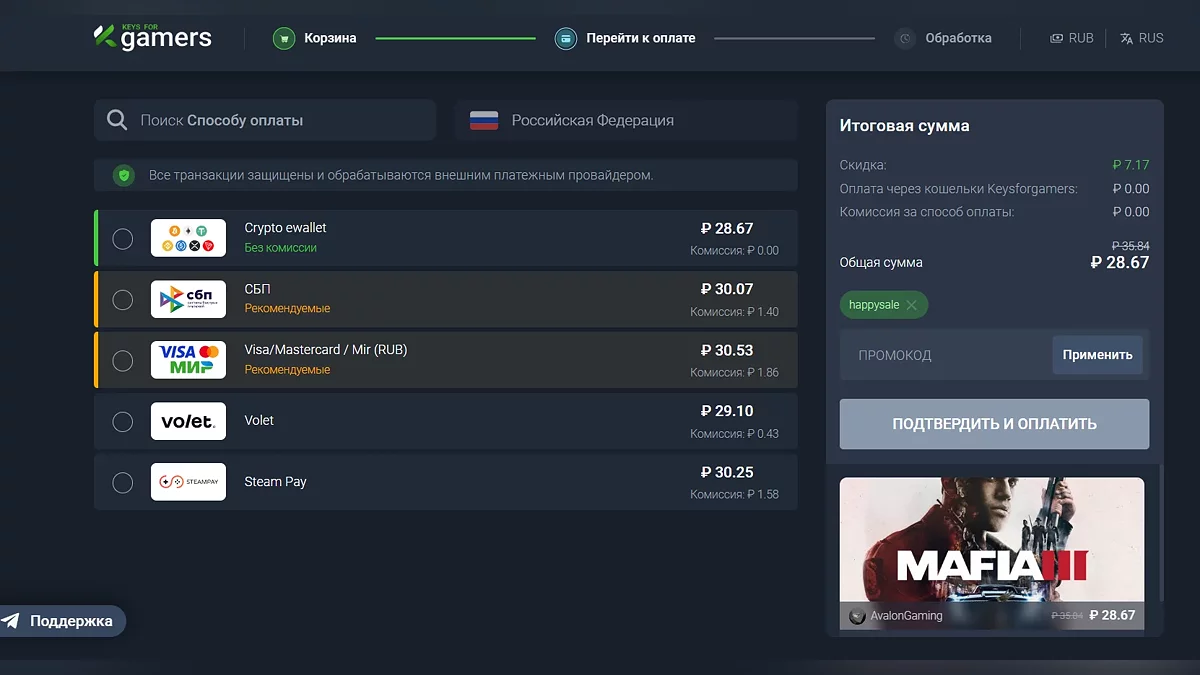
Task: Go to the Обработка step
Action: pos(943,38)
